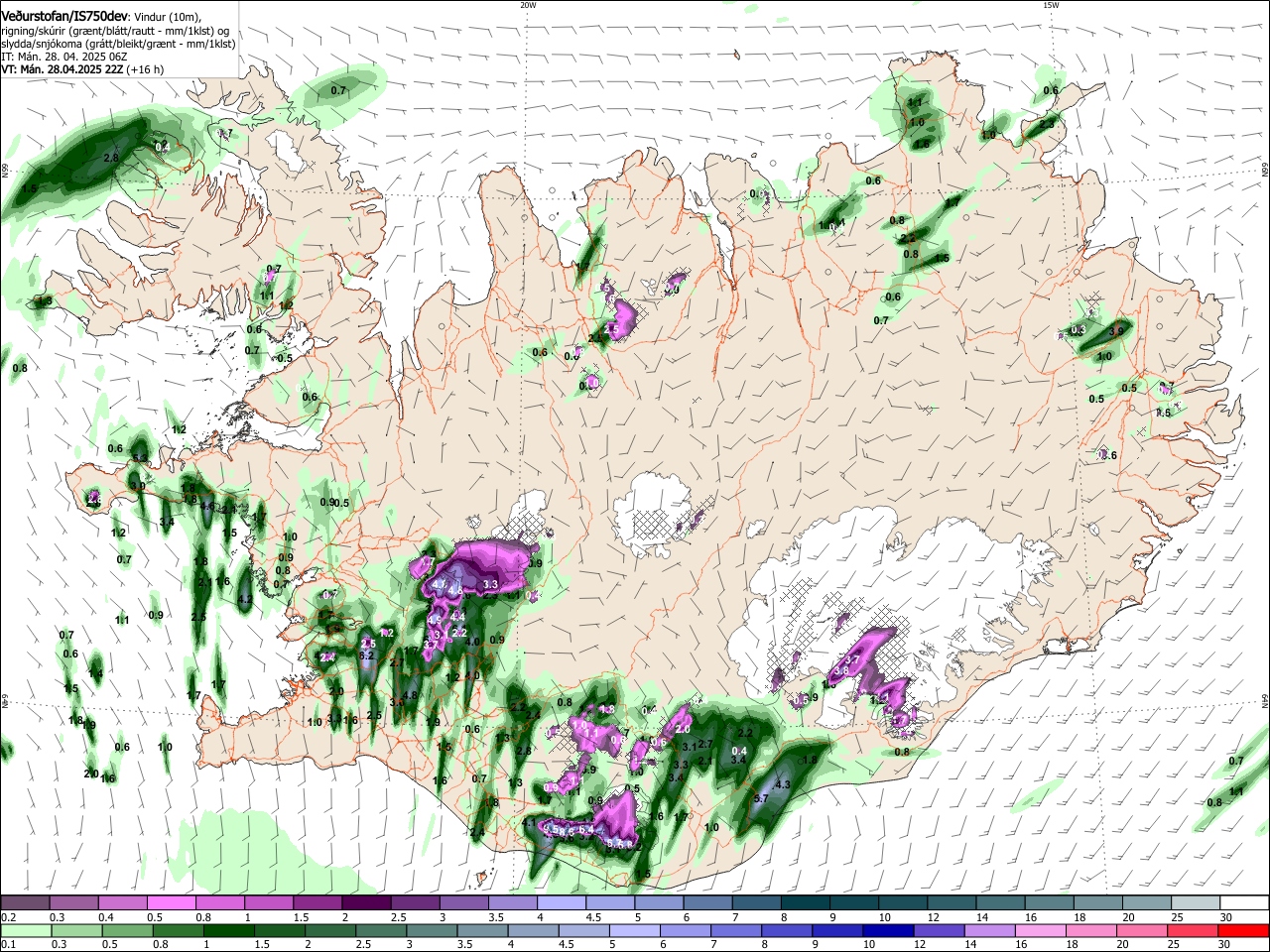The image size is (1270, 952).
Task: Click the bright pink 0.5 snowfall legend swatch
Action: click(171, 902)
